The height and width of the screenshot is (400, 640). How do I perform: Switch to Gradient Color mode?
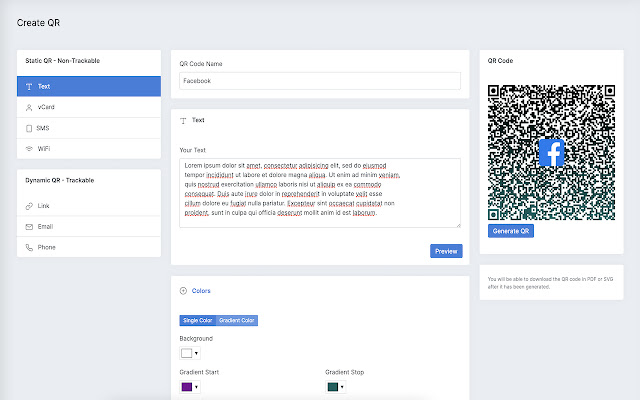point(237,320)
